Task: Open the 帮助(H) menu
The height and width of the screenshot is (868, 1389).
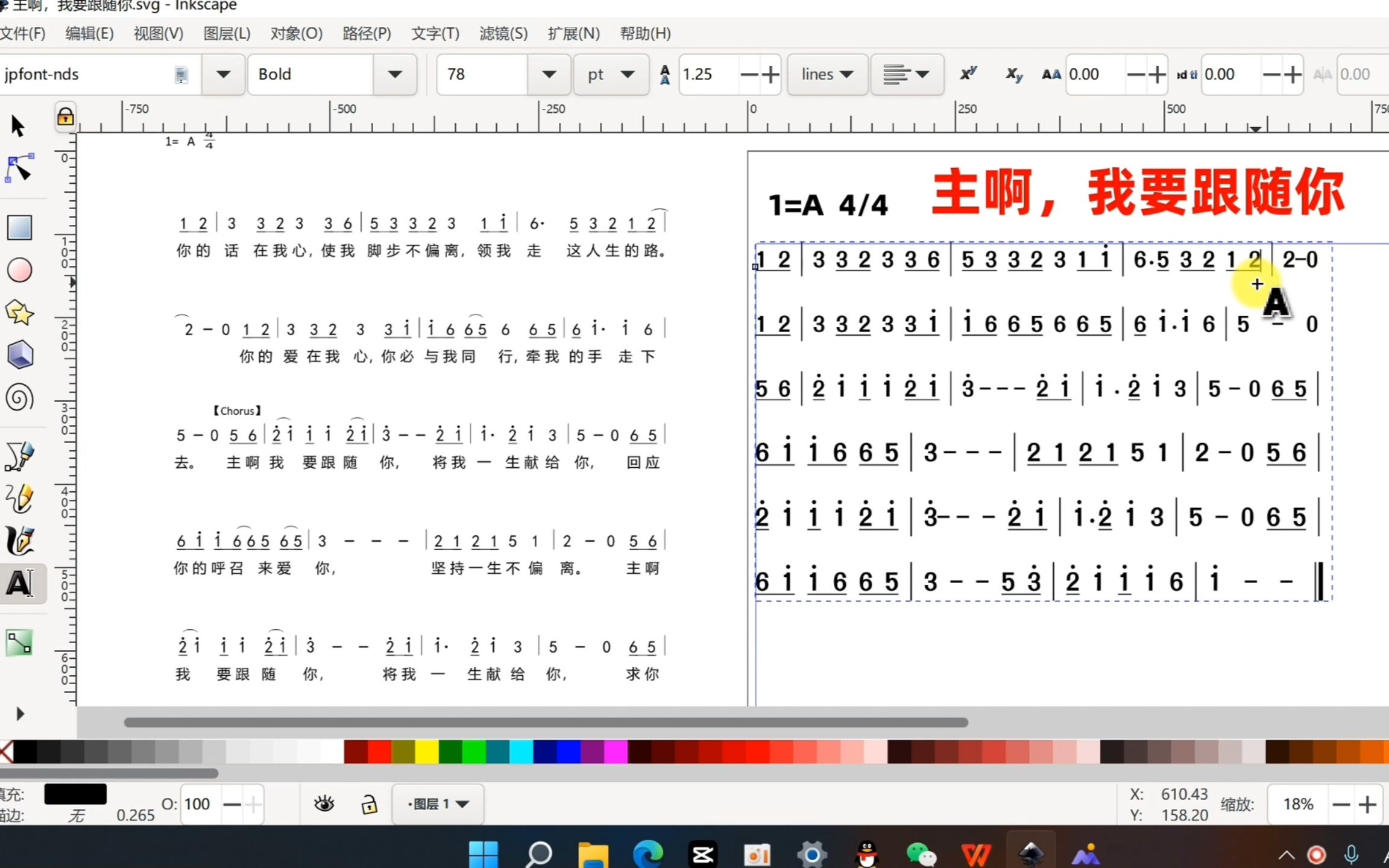Action: tap(645, 33)
